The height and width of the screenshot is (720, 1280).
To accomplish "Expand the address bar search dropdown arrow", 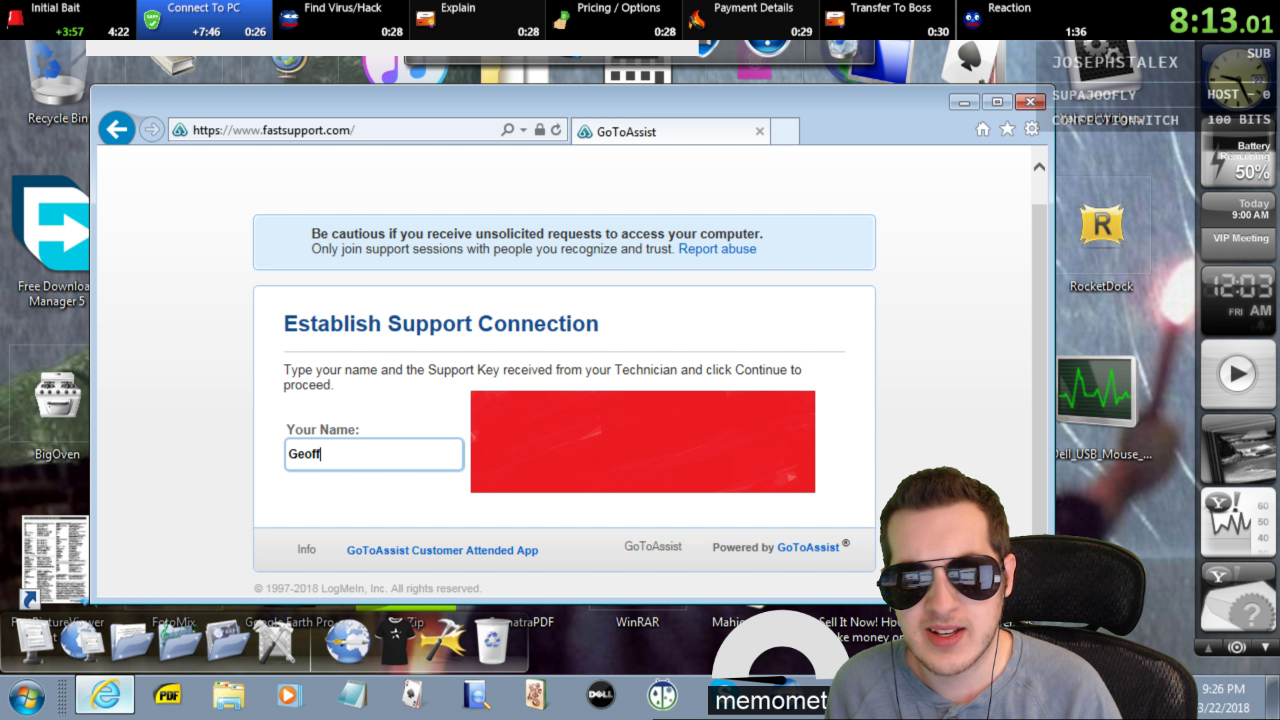I will coord(523,130).
